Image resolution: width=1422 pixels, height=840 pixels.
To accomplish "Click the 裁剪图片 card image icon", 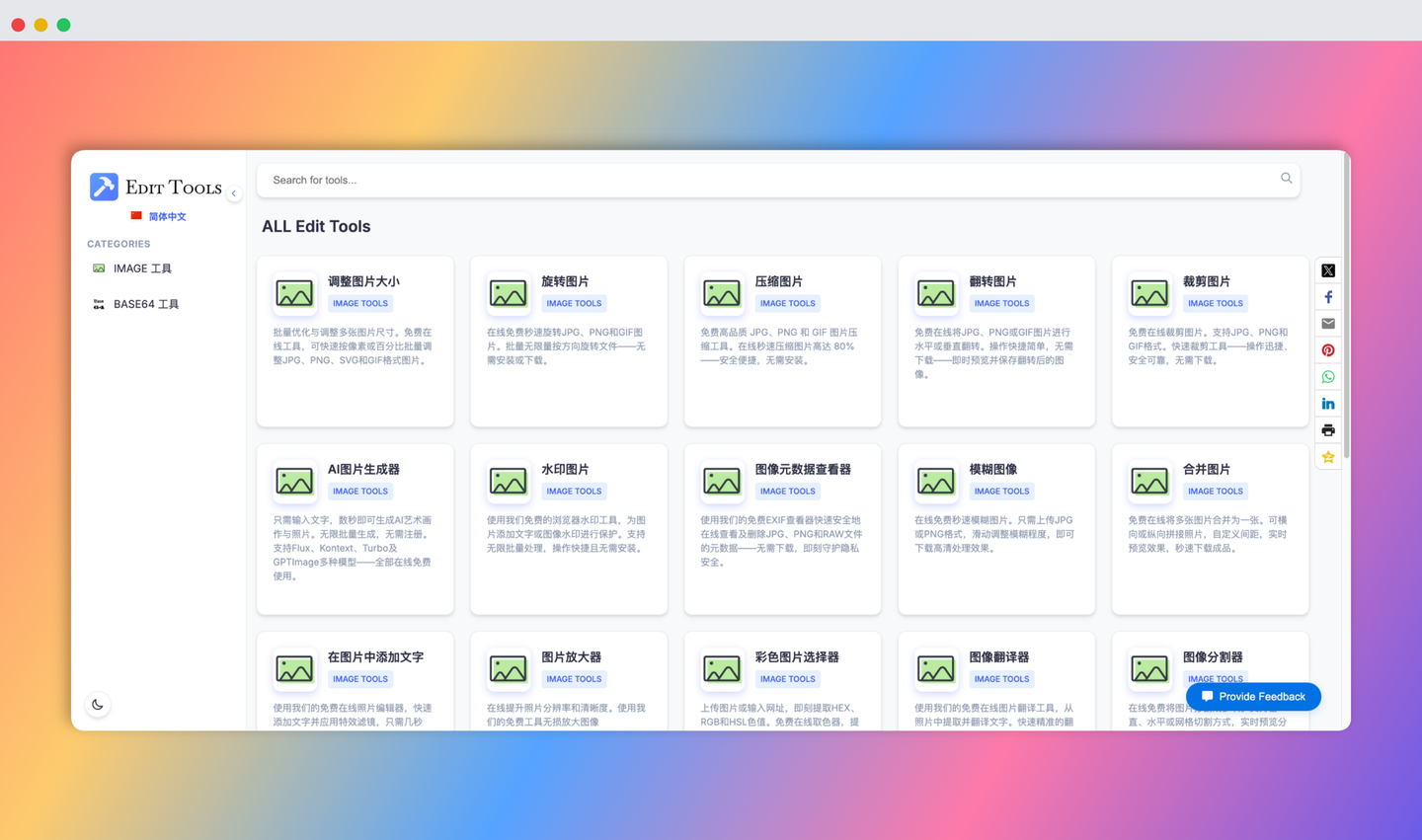I will coord(1149,293).
